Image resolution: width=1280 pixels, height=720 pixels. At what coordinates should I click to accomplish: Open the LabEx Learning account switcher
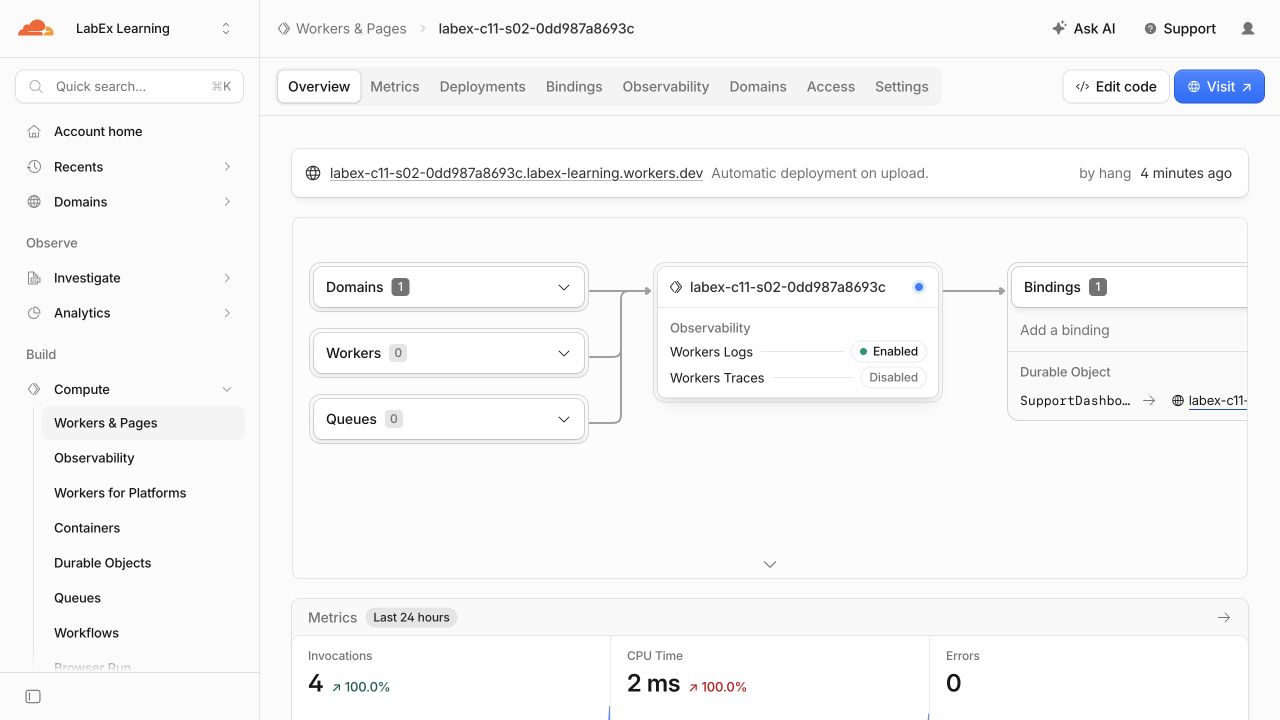coord(152,28)
